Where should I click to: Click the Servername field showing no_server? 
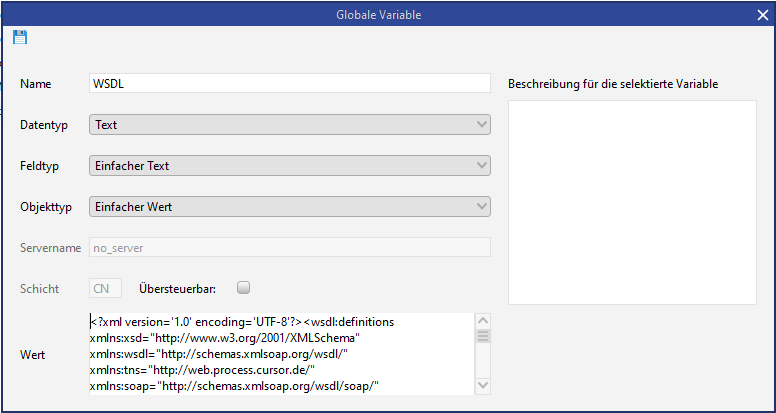290,246
